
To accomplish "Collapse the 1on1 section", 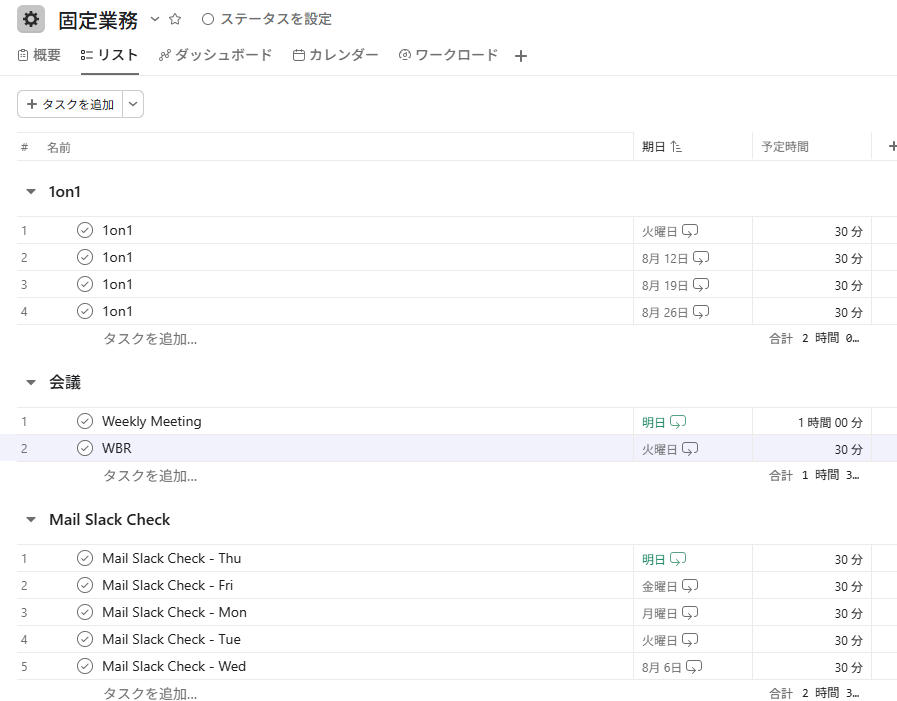I will [31, 192].
